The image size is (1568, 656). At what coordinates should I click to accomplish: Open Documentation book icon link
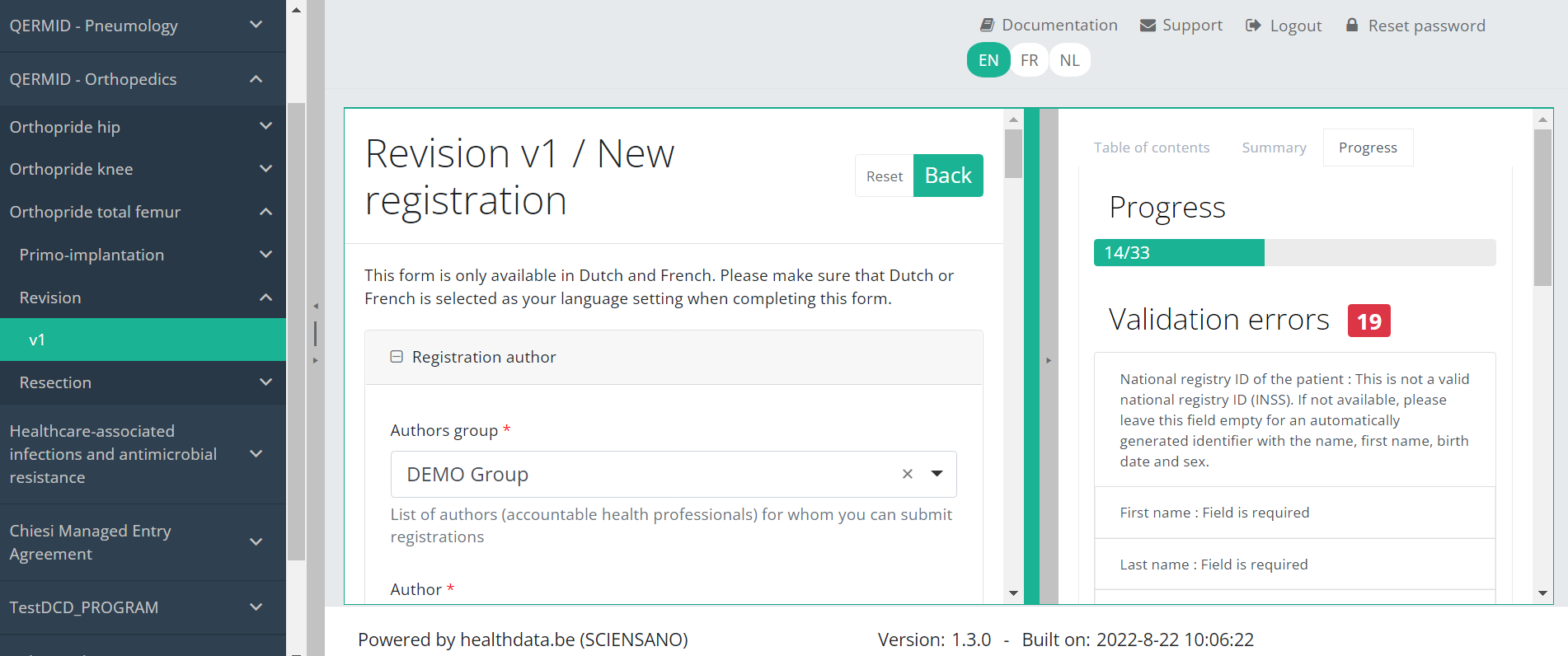pyautogui.click(x=987, y=26)
